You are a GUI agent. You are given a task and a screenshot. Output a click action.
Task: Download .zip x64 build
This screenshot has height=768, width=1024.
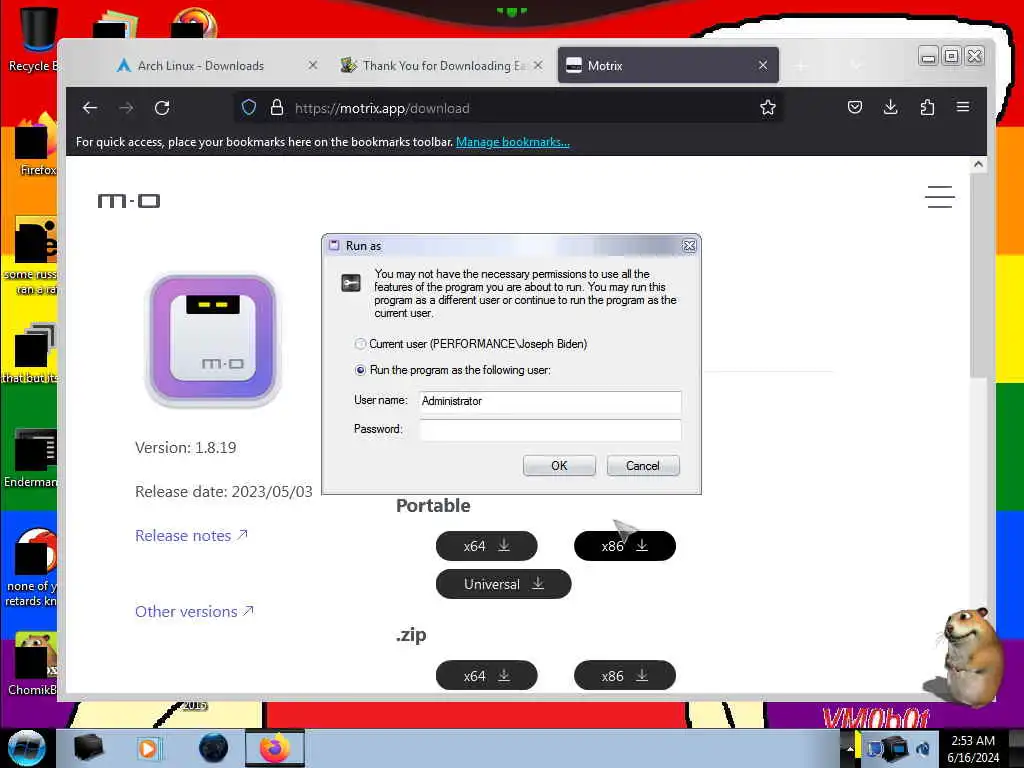coord(487,676)
